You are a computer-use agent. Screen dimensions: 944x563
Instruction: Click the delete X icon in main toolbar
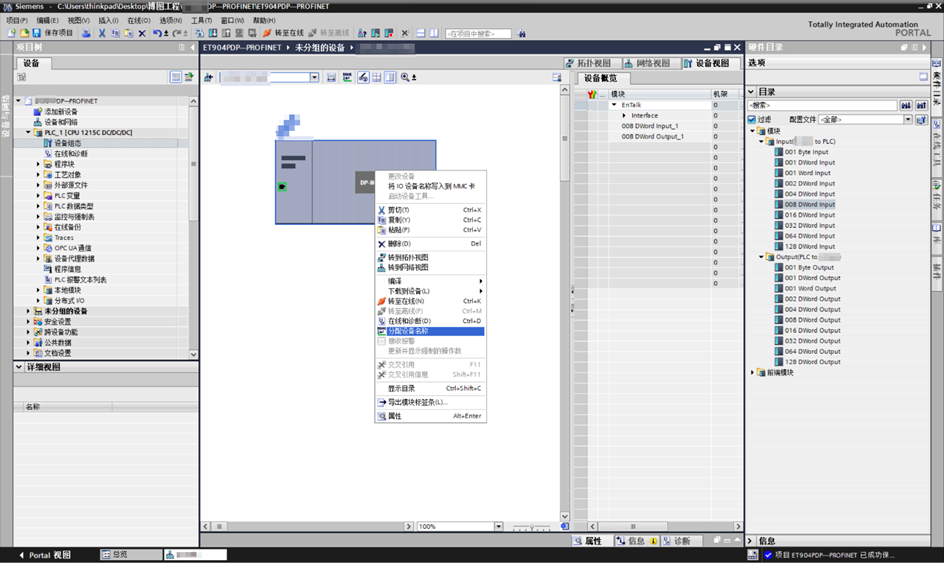(x=142, y=33)
